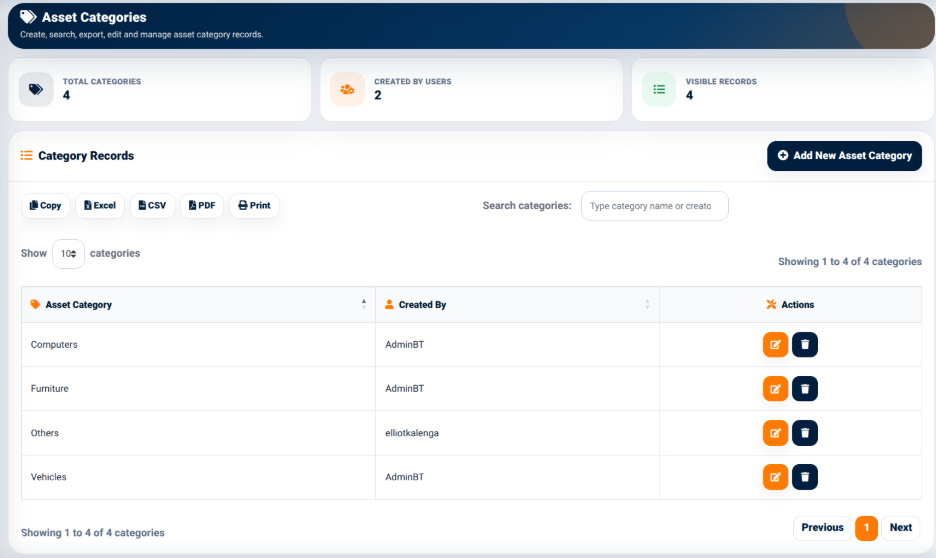936x558 pixels.
Task: Select the Others category cell
Action: pyautogui.click(x=198, y=433)
